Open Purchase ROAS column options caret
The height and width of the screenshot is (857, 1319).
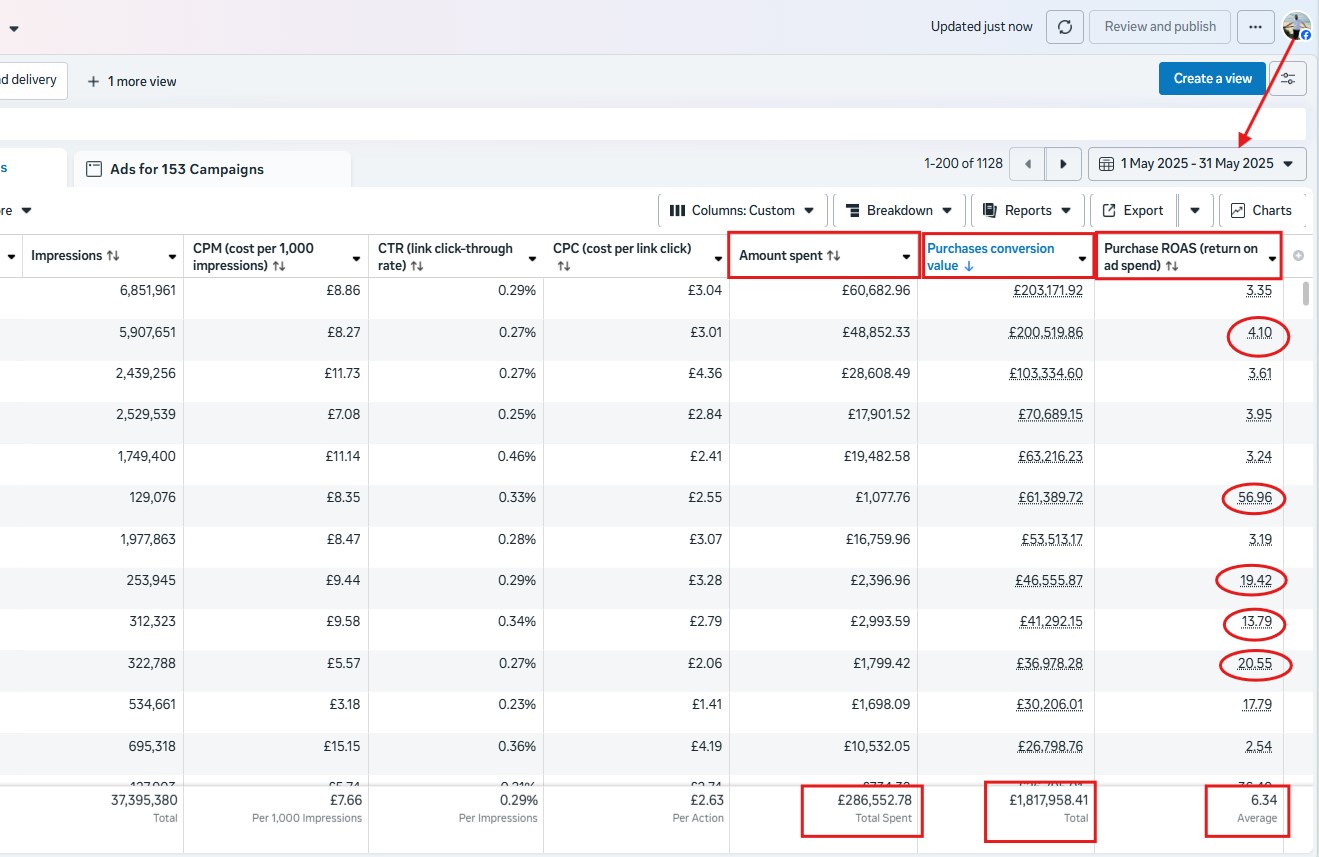click(1272, 259)
